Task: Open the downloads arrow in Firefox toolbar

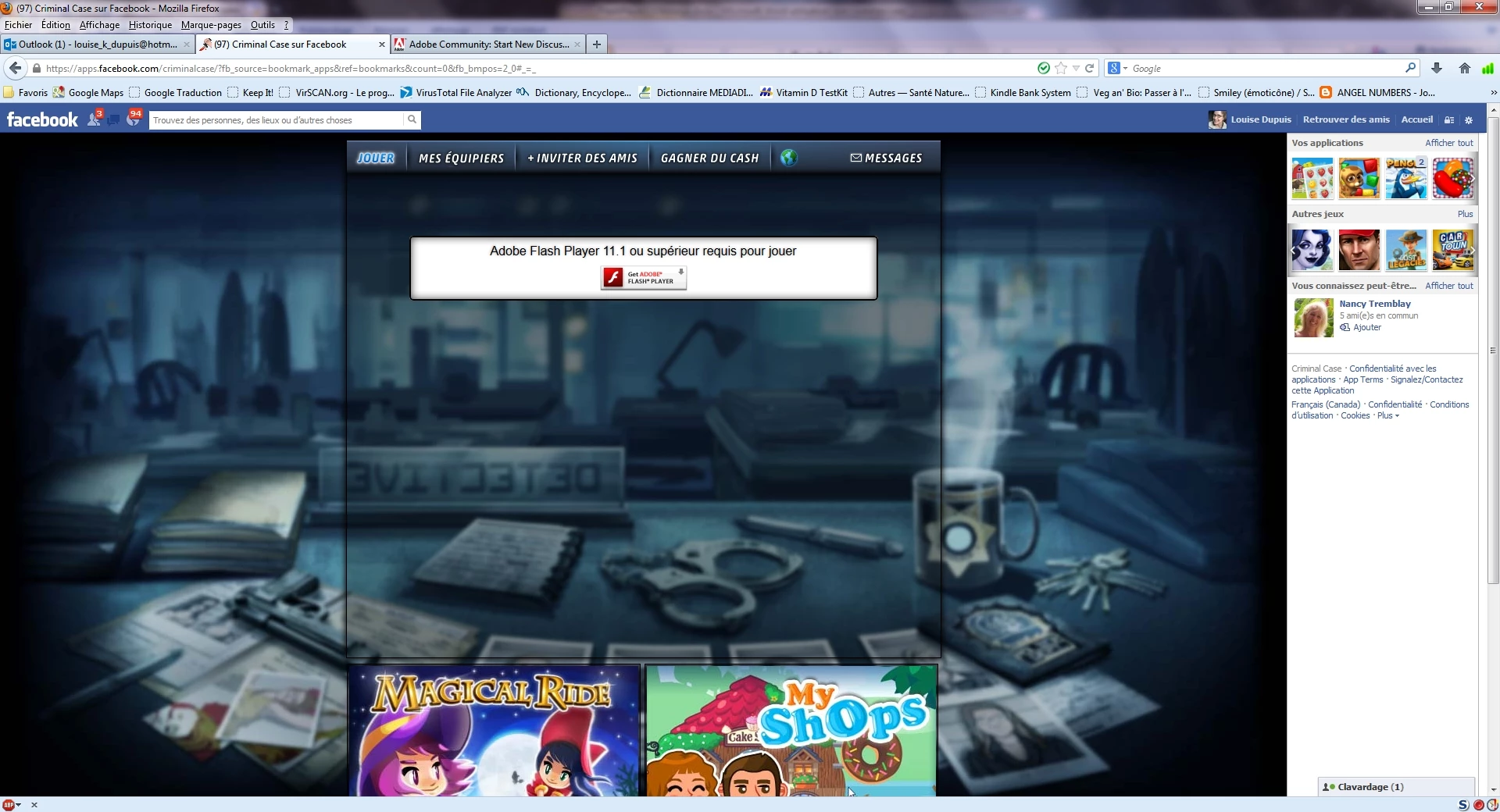Action: [x=1436, y=68]
